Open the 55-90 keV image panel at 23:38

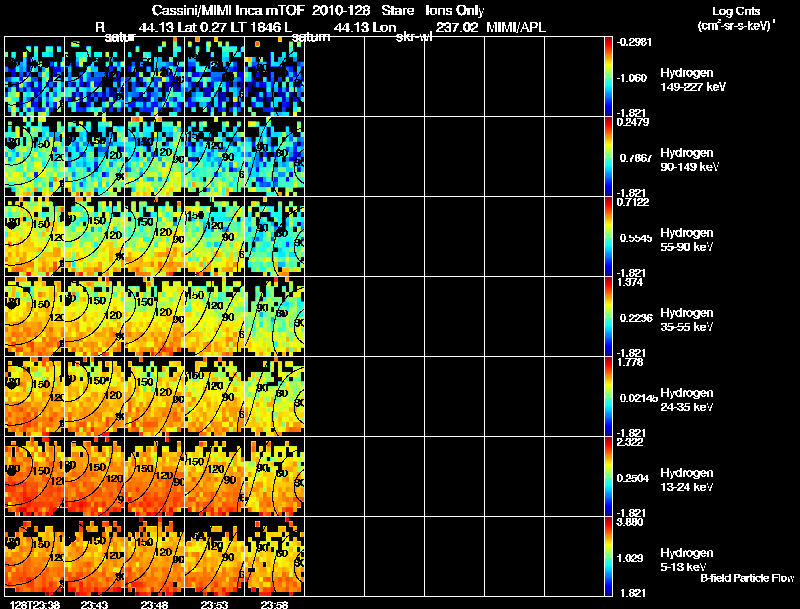tap(35, 236)
